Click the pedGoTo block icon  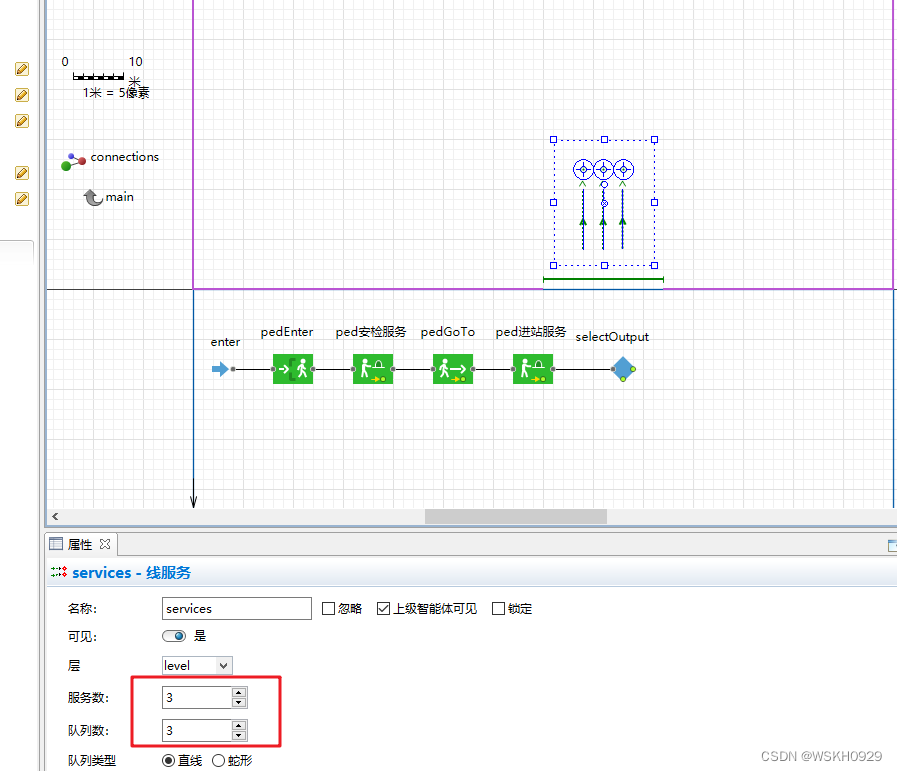coord(453,369)
